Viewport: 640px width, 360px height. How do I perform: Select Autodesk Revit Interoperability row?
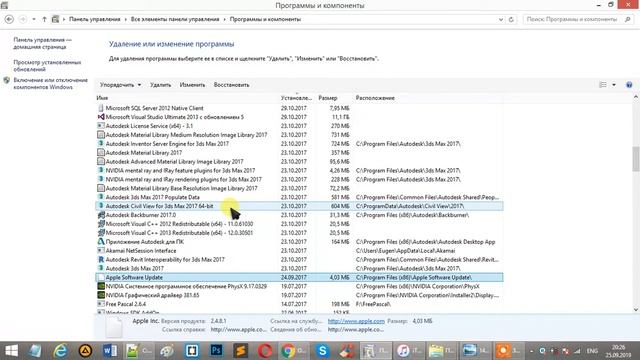[299, 260]
